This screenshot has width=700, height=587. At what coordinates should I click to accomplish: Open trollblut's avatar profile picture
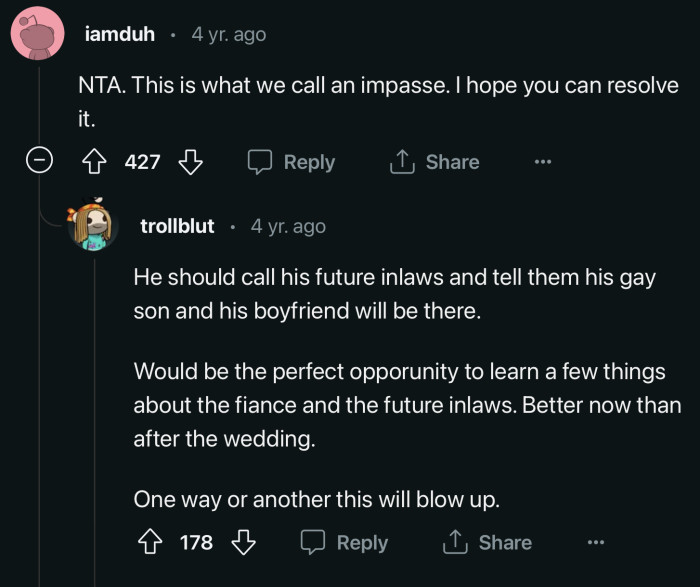tap(92, 226)
